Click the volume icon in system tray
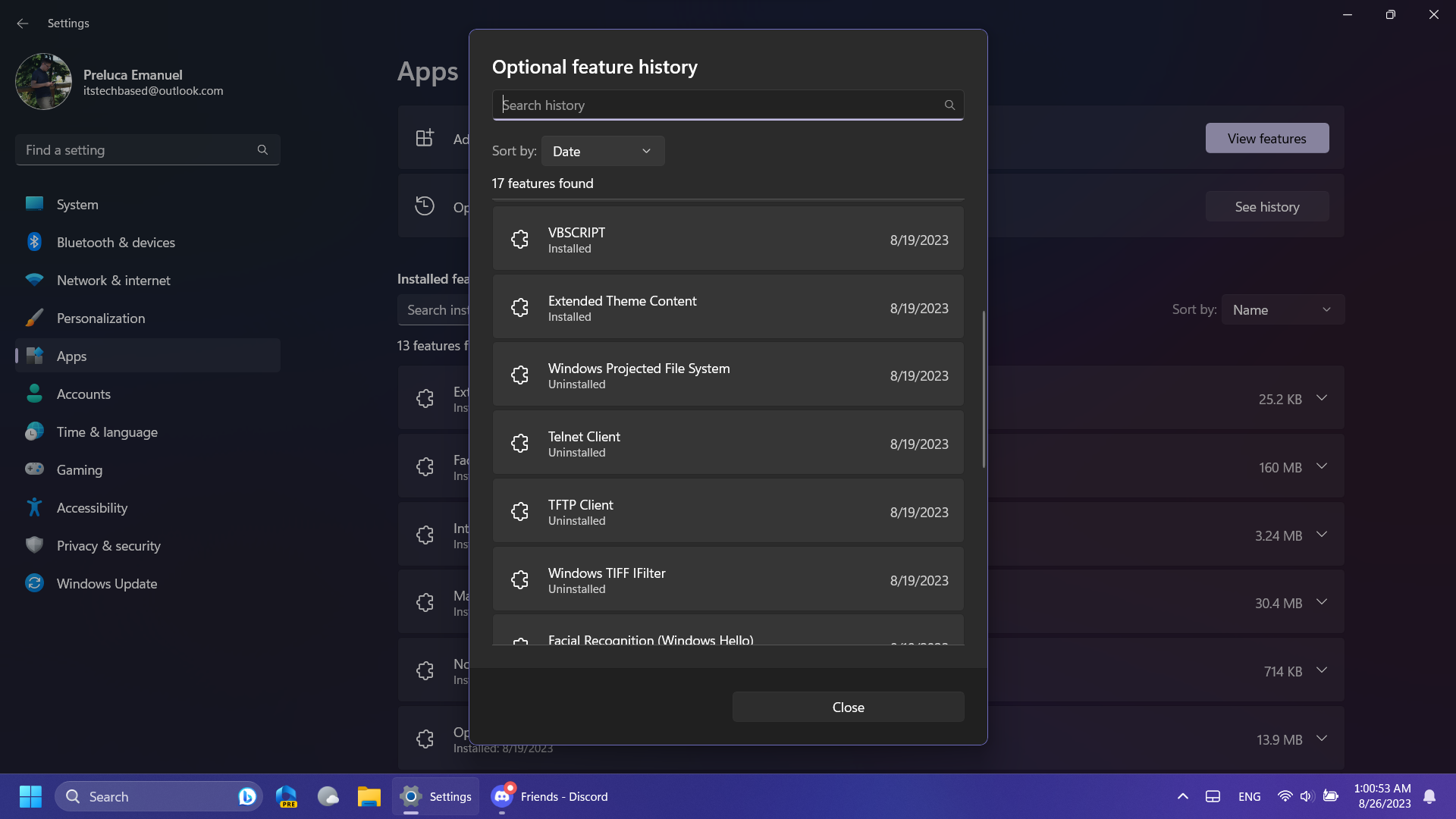 click(x=1307, y=796)
